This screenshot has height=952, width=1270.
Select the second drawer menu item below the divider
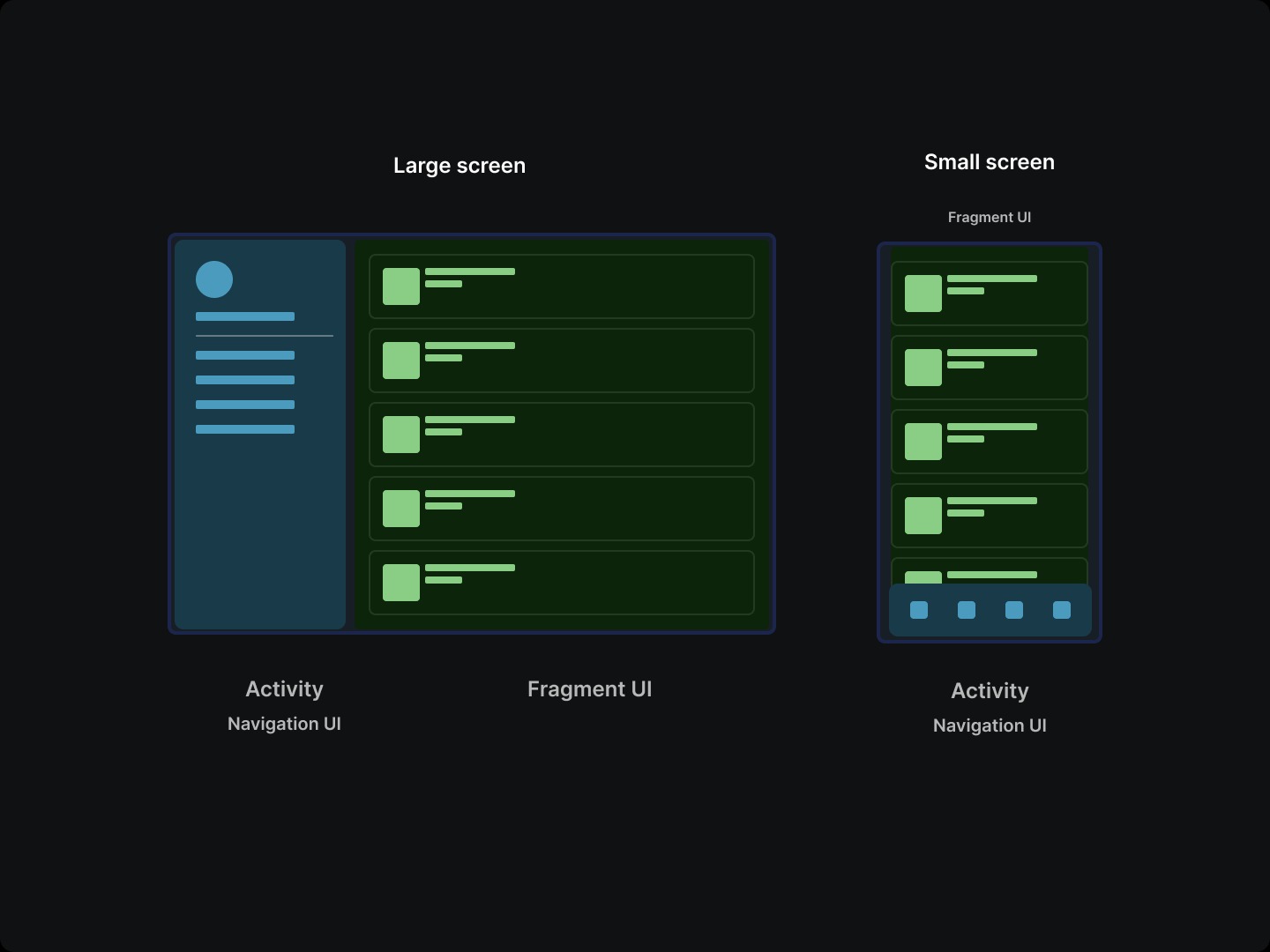click(x=245, y=380)
